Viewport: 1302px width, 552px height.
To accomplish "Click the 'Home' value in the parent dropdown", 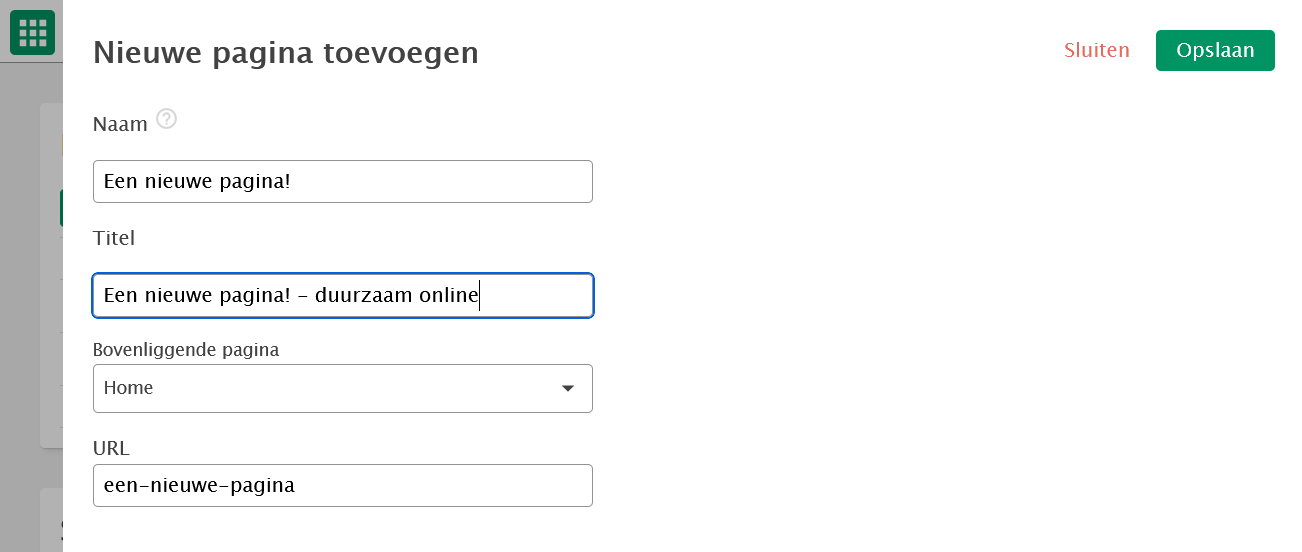I will pos(129,388).
